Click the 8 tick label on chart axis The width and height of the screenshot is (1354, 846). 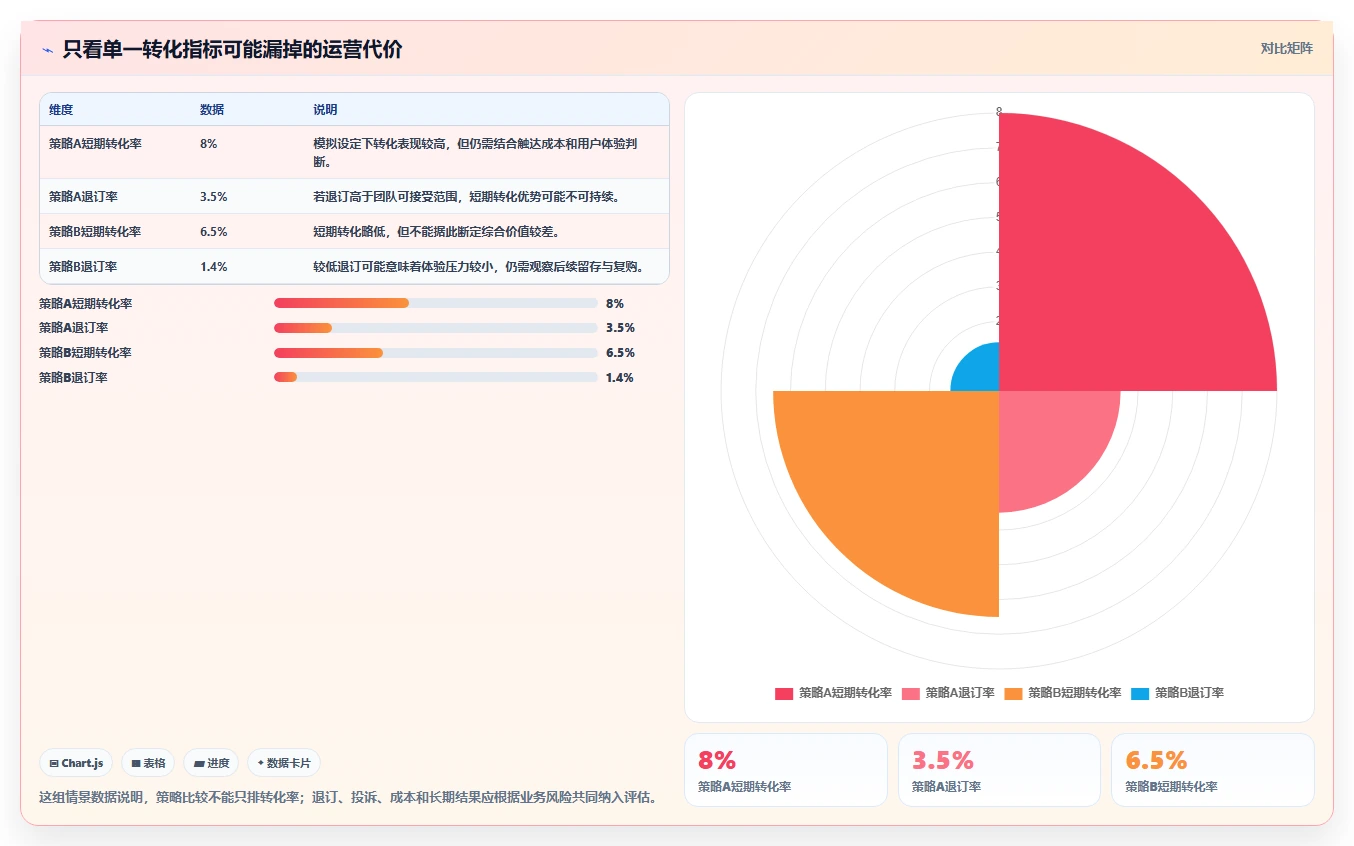pos(998,113)
